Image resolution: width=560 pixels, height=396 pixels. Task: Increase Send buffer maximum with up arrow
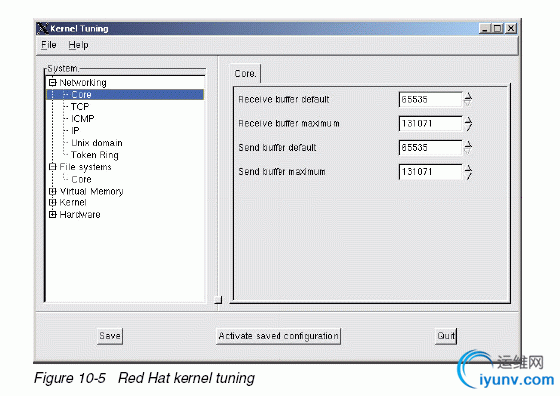(x=468, y=168)
